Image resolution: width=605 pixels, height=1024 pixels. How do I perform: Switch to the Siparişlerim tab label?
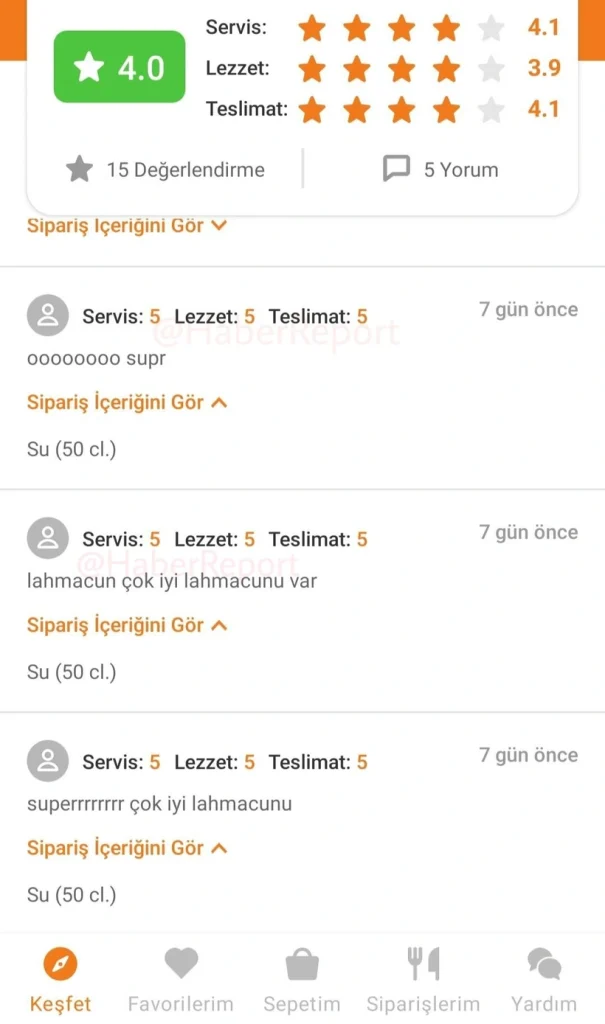click(423, 1004)
